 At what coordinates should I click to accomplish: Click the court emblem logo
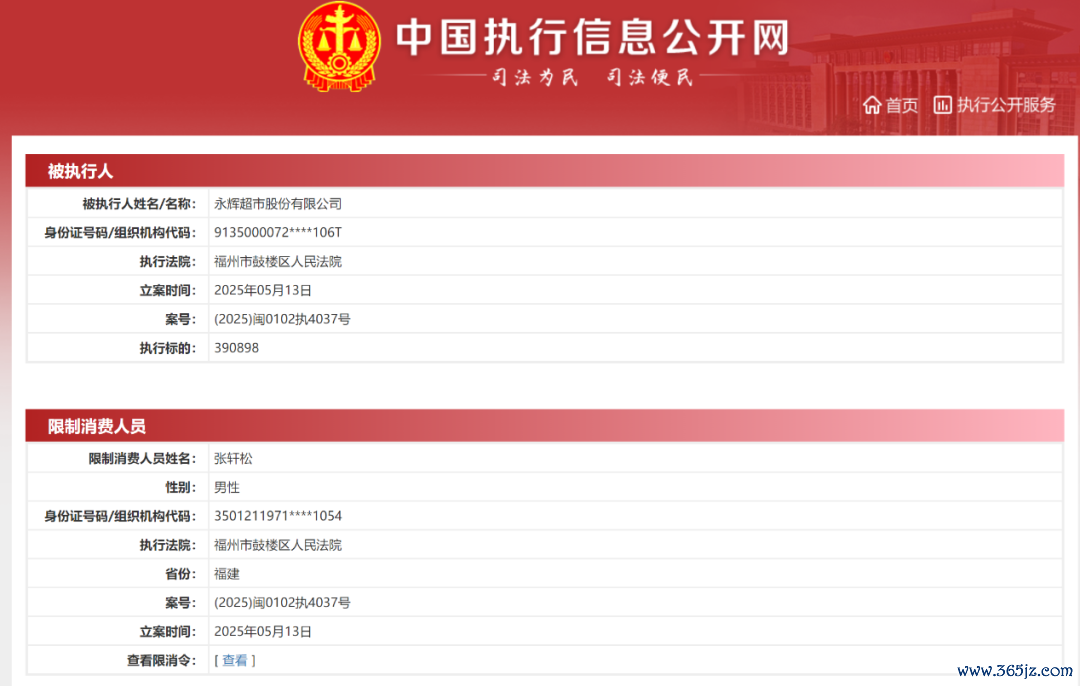coord(339,47)
